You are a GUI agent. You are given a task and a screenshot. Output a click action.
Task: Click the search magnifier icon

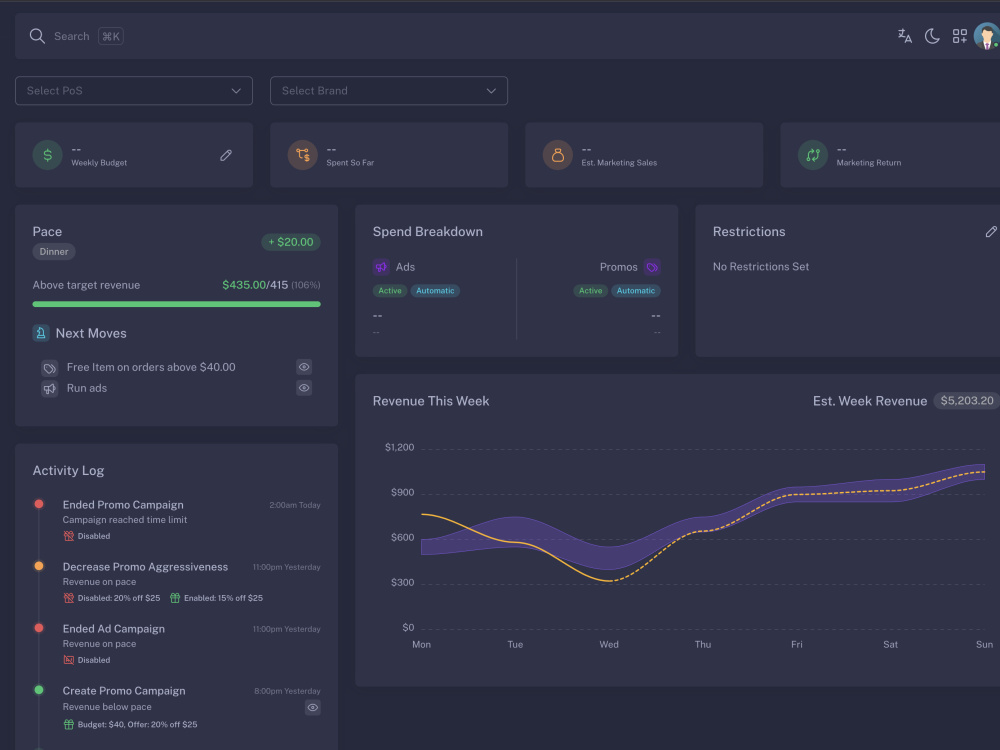coord(37,36)
